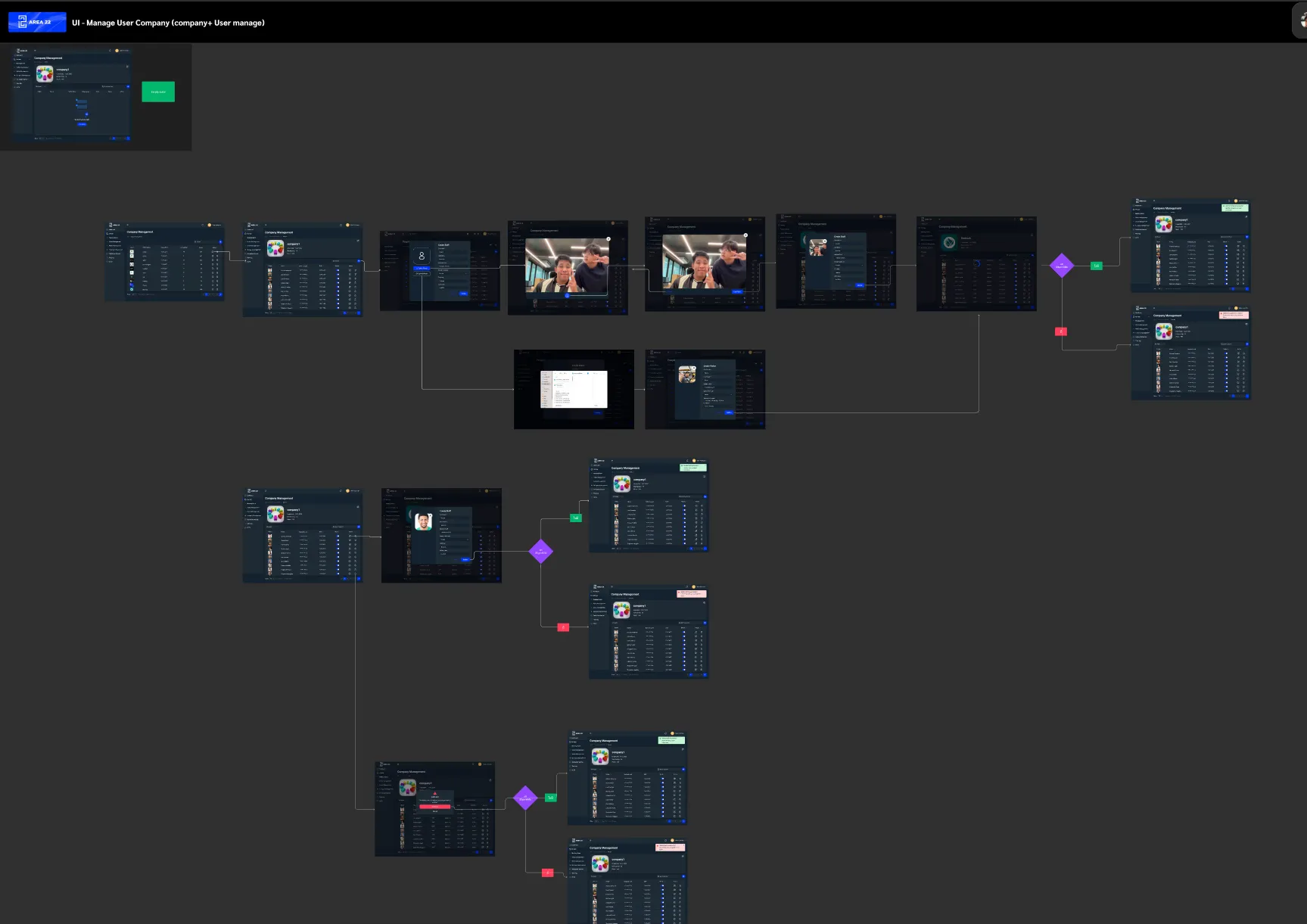Image resolution: width=1307 pixels, height=924 pixels.
Task: Click red error toast in top flow fail frame
Action: [x=1234, y=315]
